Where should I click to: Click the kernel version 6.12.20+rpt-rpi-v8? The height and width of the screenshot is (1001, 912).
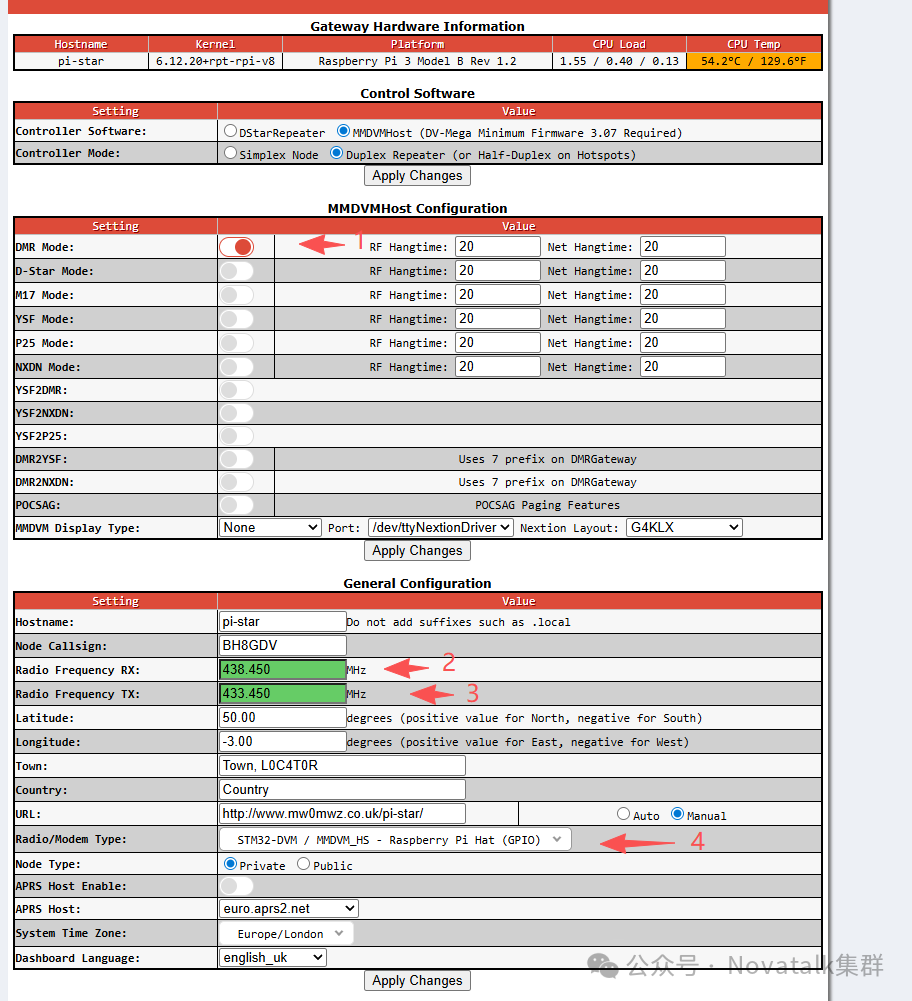(215, 61)
